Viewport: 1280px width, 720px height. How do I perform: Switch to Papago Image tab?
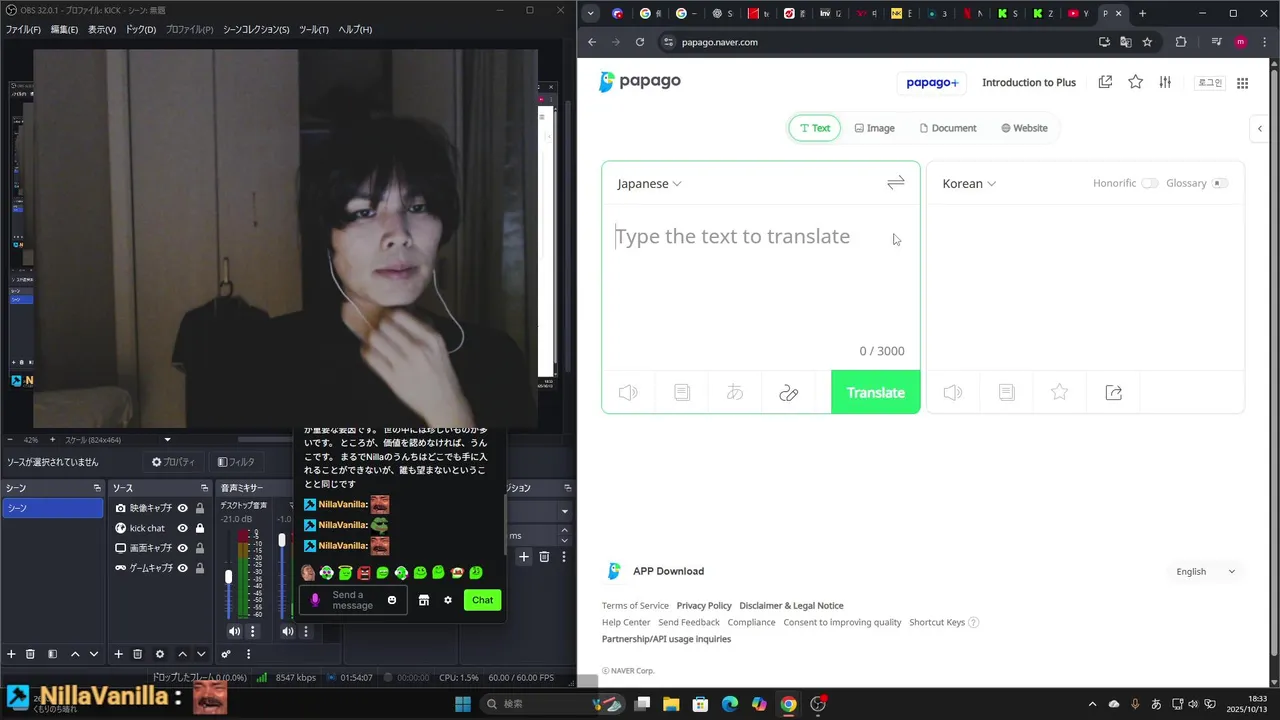click(x=875, y=128)
